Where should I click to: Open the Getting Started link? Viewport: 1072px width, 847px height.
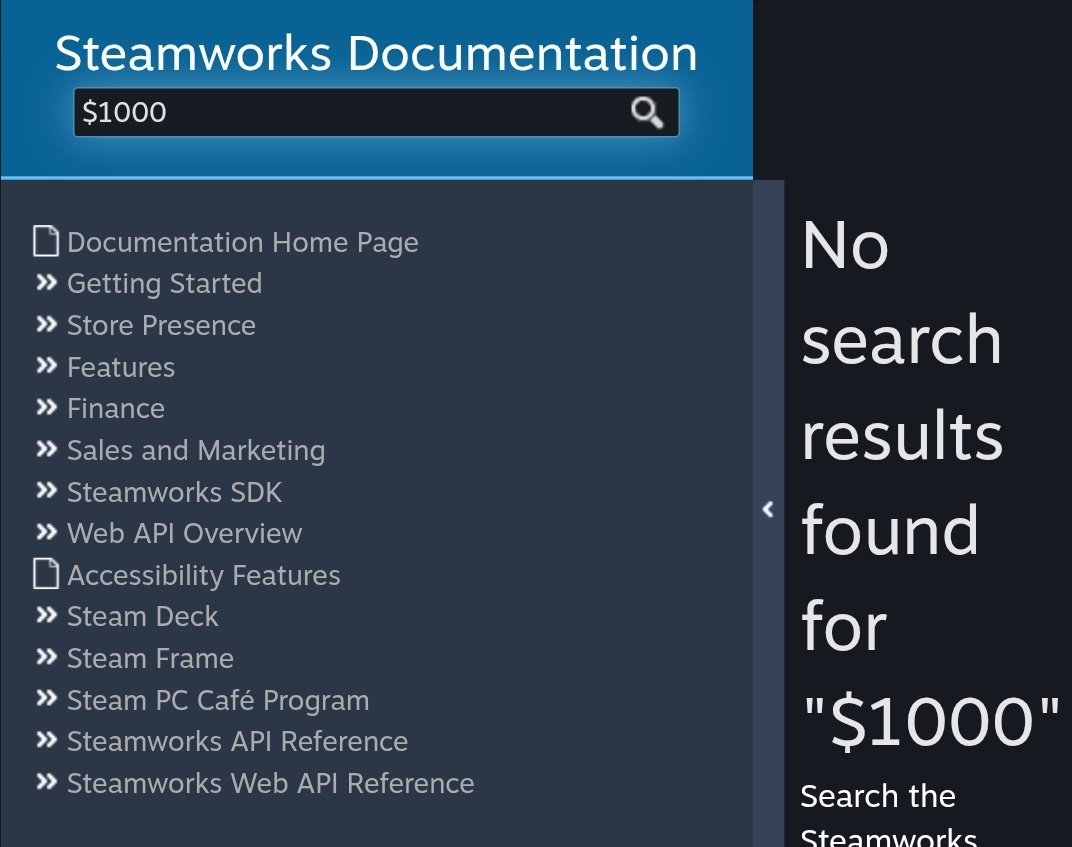(x=165, y=284)
